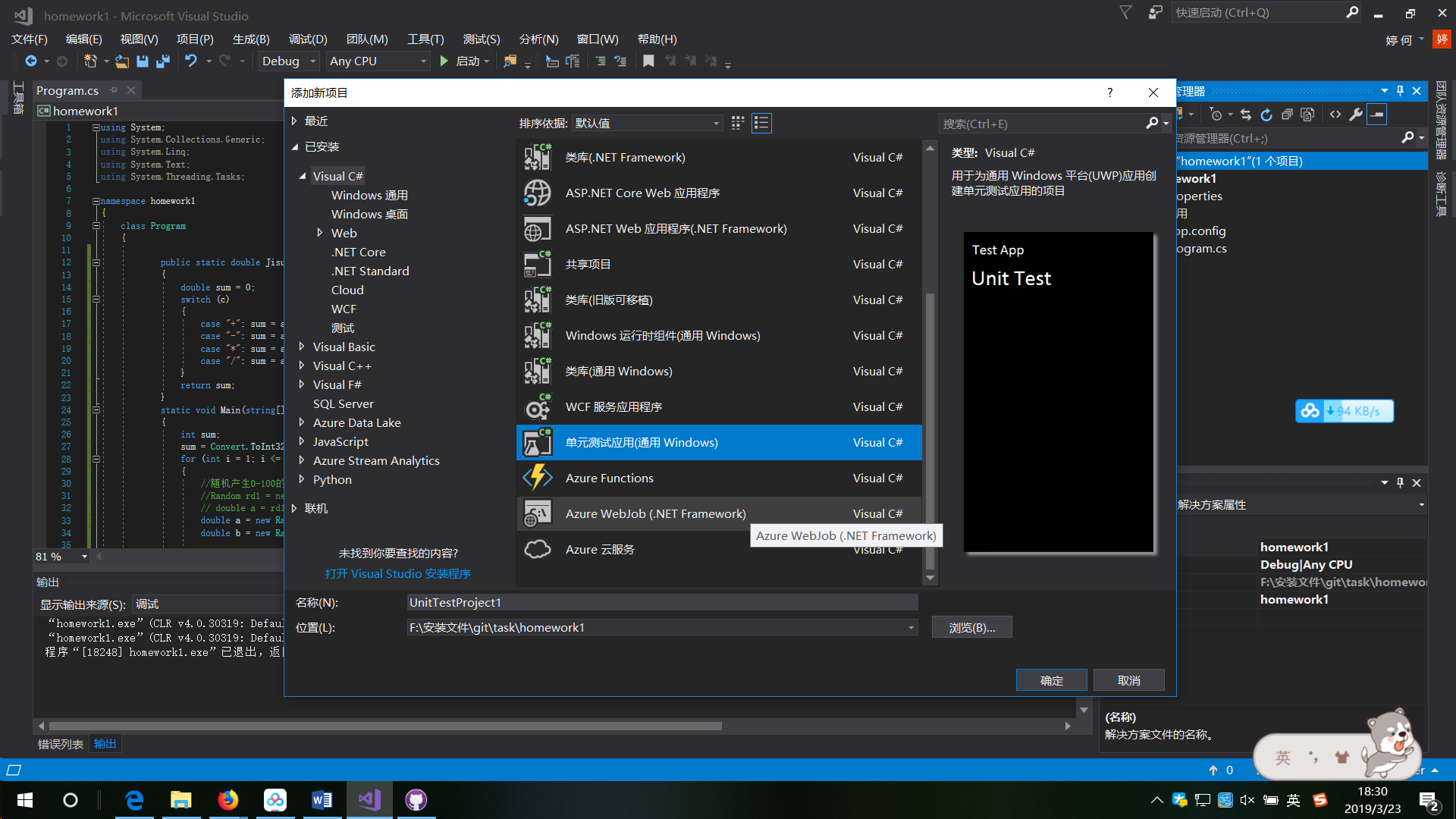Collapse the Visual C# tree node
The image size is (1456, 819).
point(302,176)
